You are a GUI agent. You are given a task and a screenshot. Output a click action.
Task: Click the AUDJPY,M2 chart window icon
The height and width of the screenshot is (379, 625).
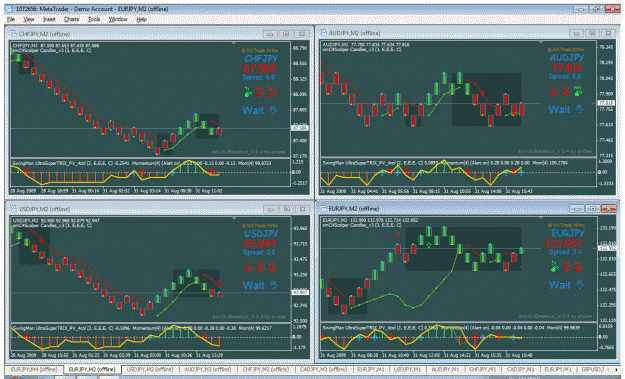point(323,33)
